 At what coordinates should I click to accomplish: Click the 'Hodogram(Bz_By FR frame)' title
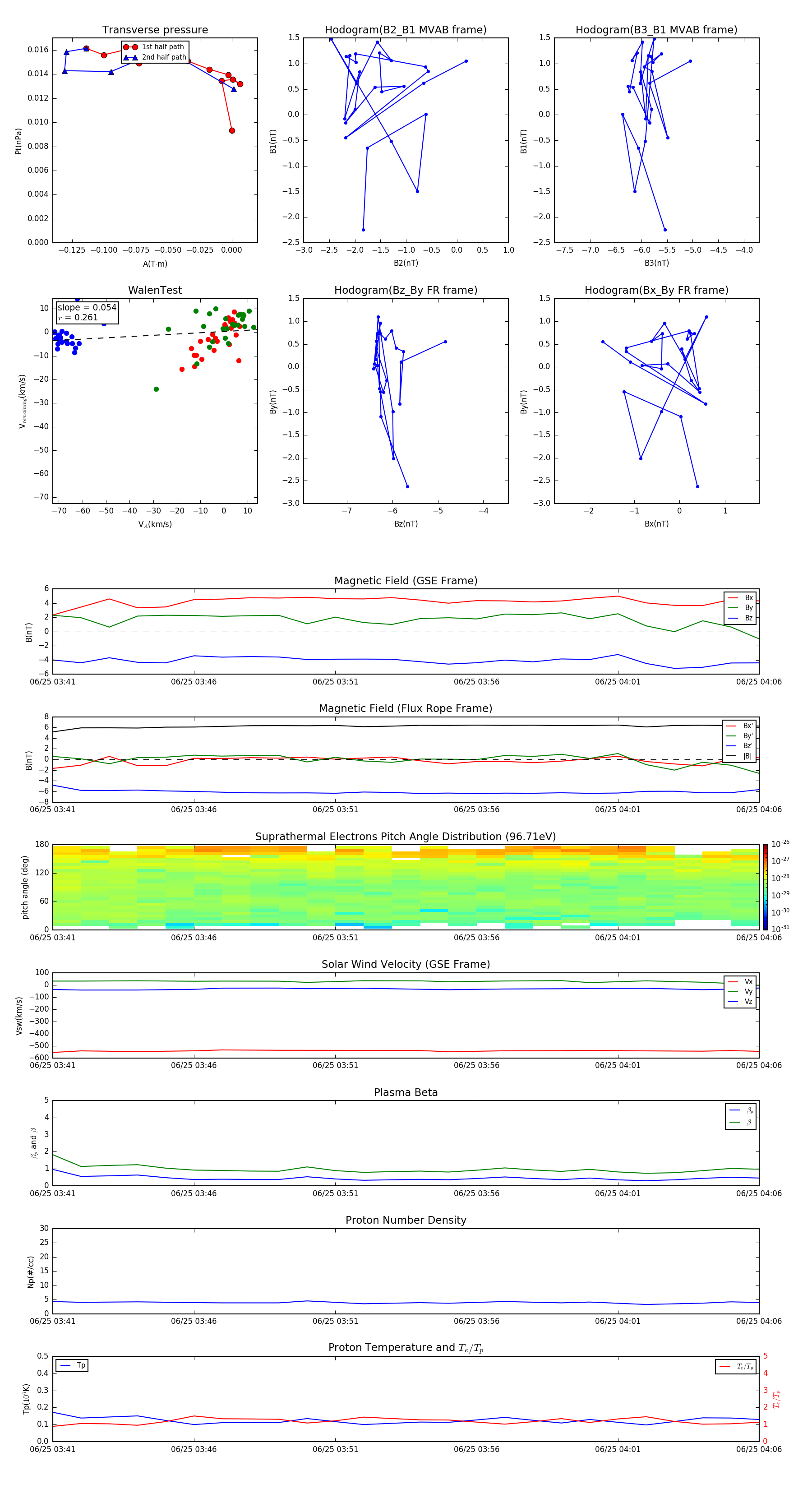coord(406,290)
